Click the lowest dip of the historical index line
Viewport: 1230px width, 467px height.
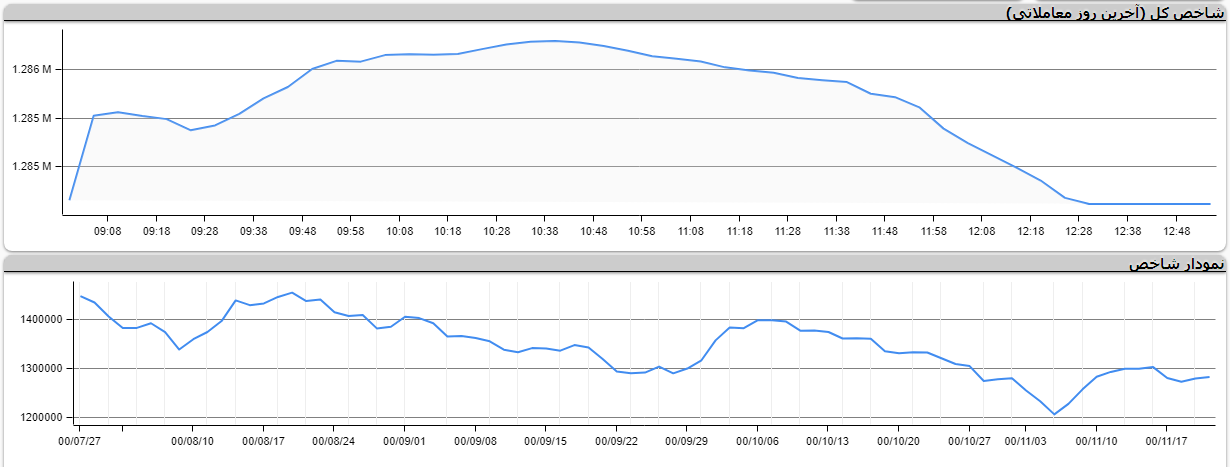[1054, 414]
